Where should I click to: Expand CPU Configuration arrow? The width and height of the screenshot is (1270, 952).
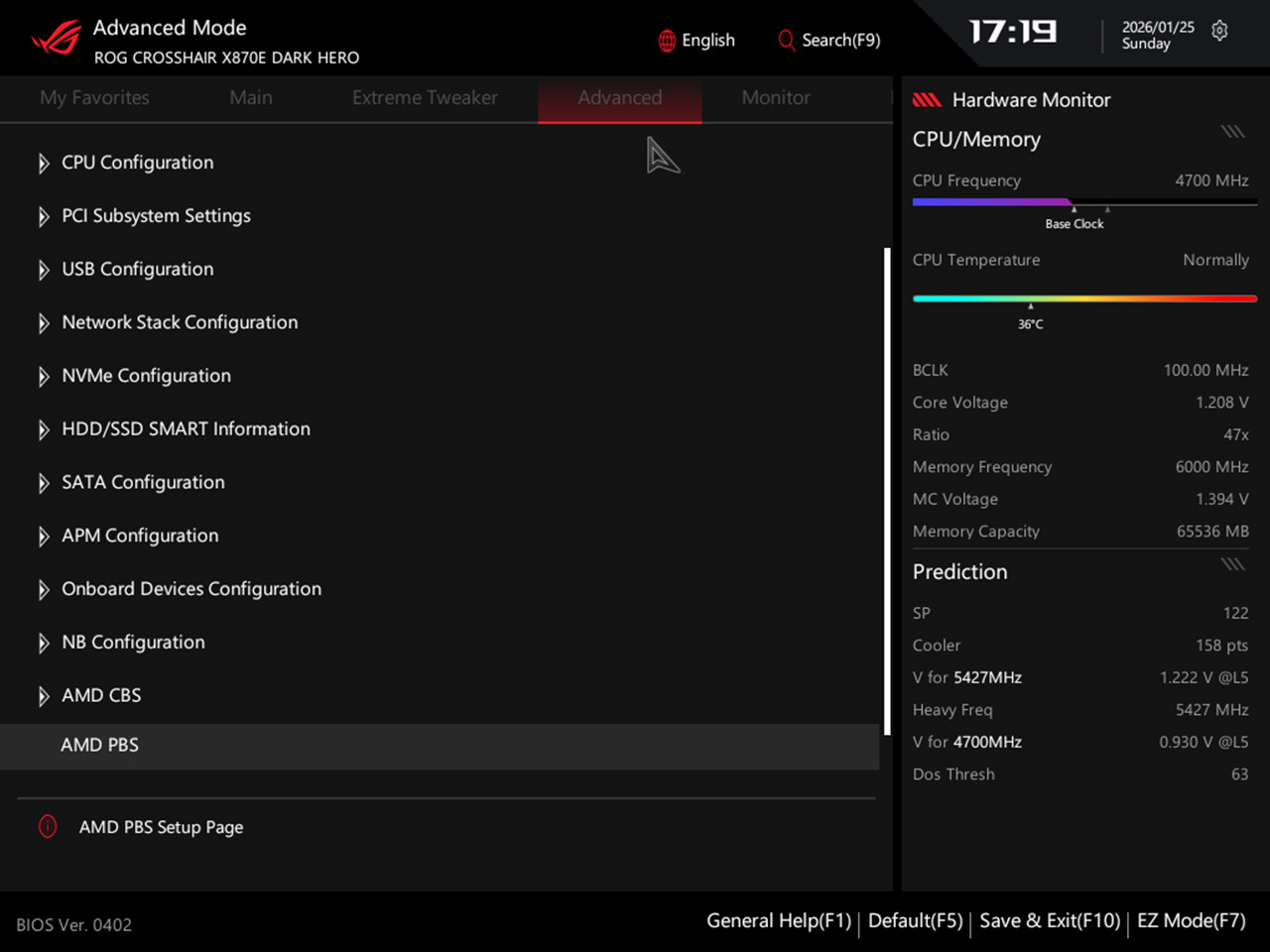(44, 164)
